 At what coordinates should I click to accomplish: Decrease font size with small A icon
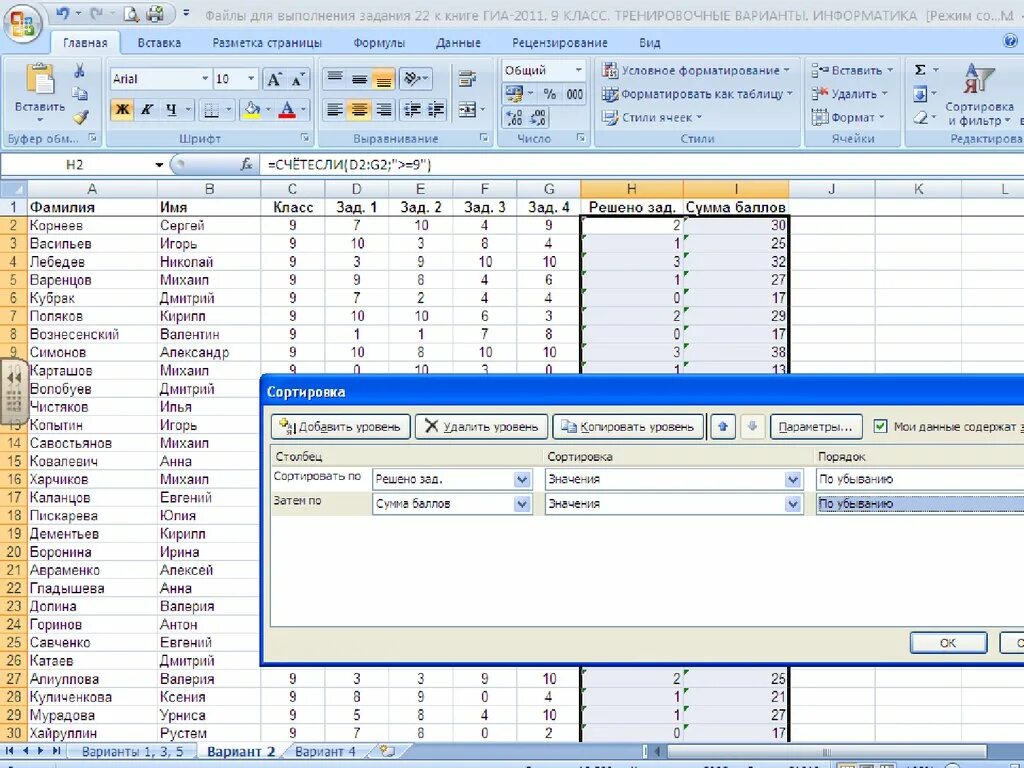coord(298,80)
